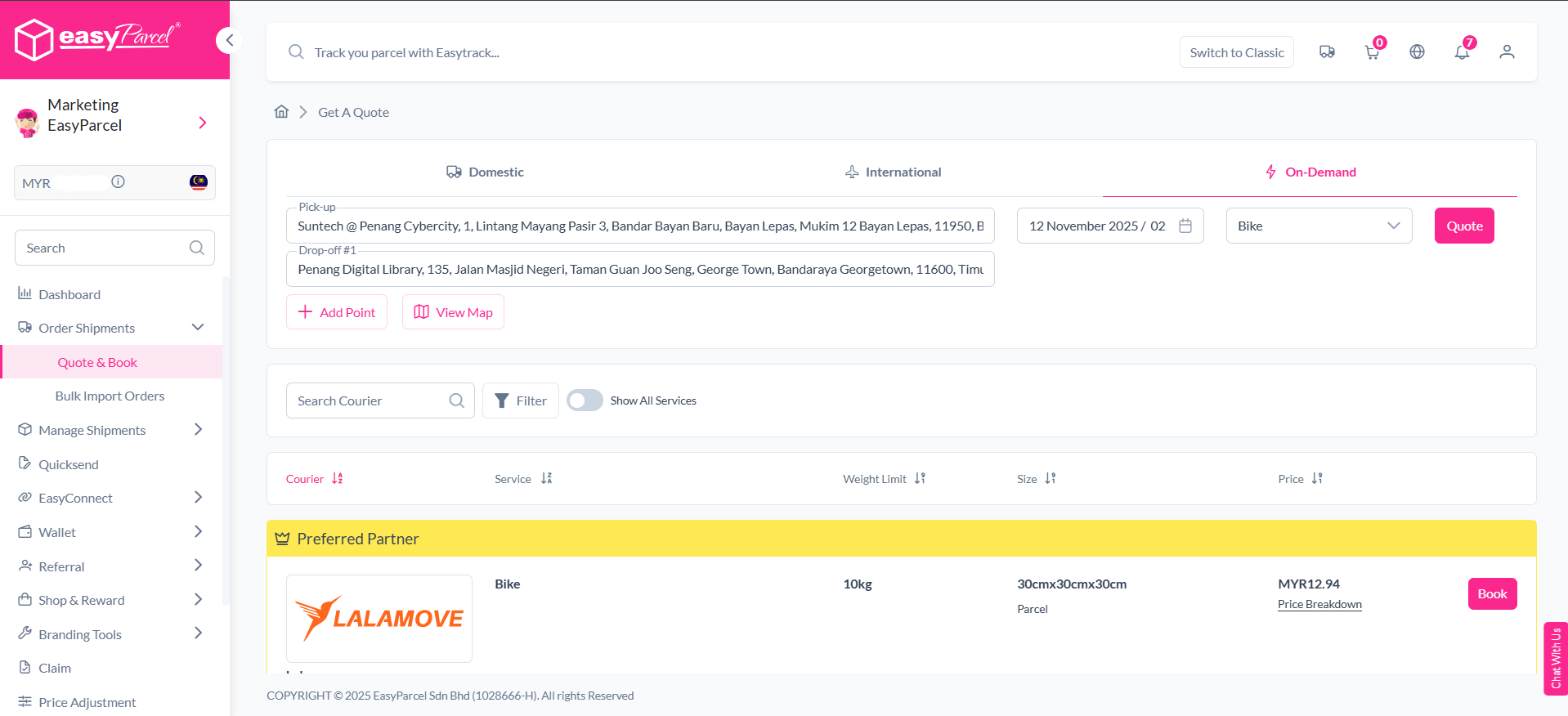Switch to the International tab
1568x716 pixels.
893,172
